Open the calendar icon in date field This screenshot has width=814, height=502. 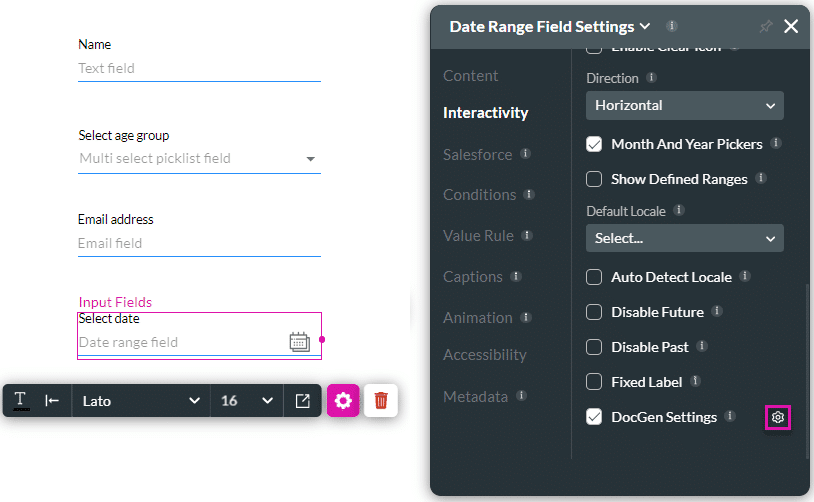[x=299, y=342]
